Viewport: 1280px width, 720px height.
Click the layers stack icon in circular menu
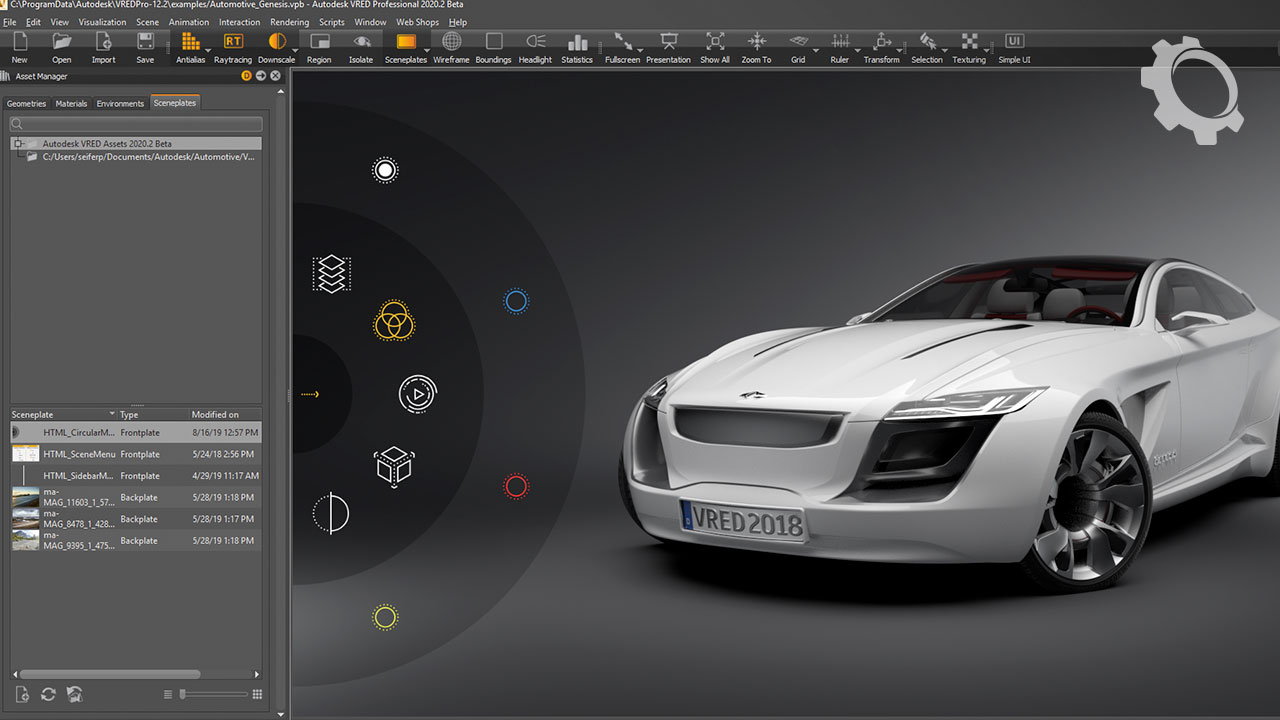pyautogui.click(x=331, y=273)
